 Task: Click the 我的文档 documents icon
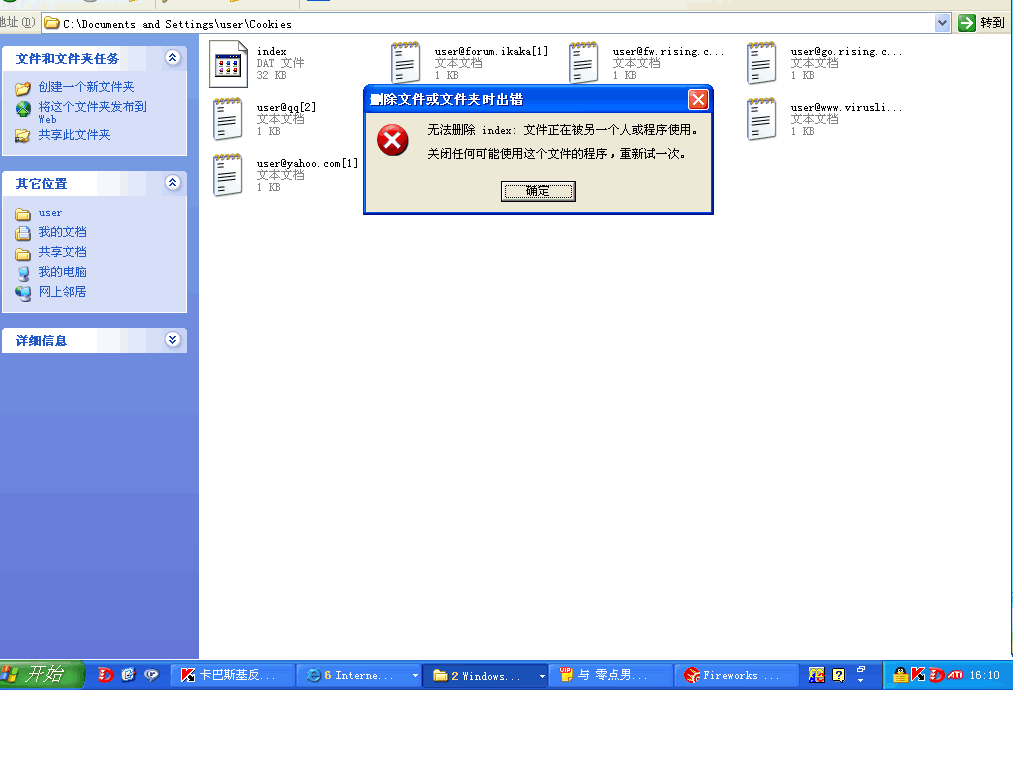point(23,233)
